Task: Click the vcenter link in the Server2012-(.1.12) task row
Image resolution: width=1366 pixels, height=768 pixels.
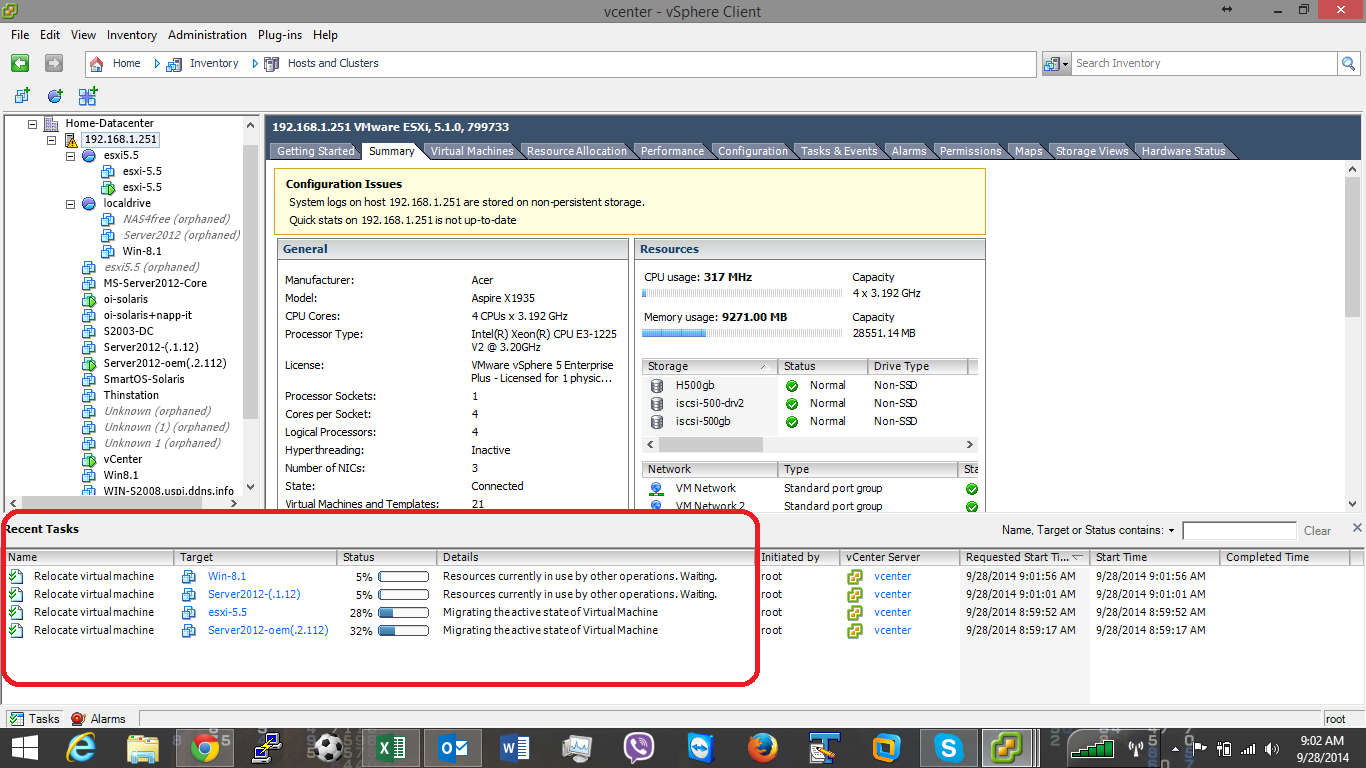Action: [893, 594]
